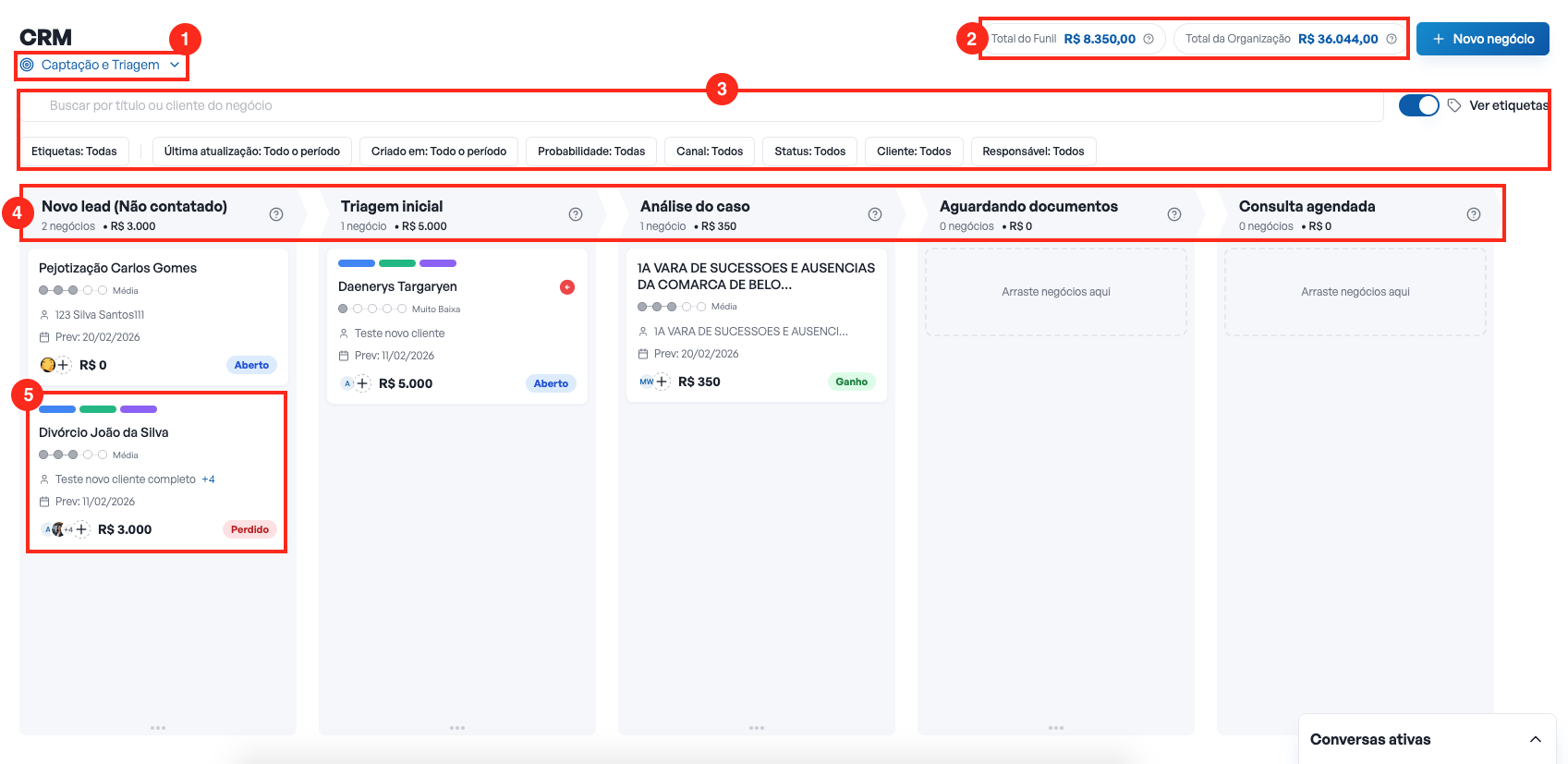Click the Perdido status badge
The image size is (1568, 764).
pos(249,529)
